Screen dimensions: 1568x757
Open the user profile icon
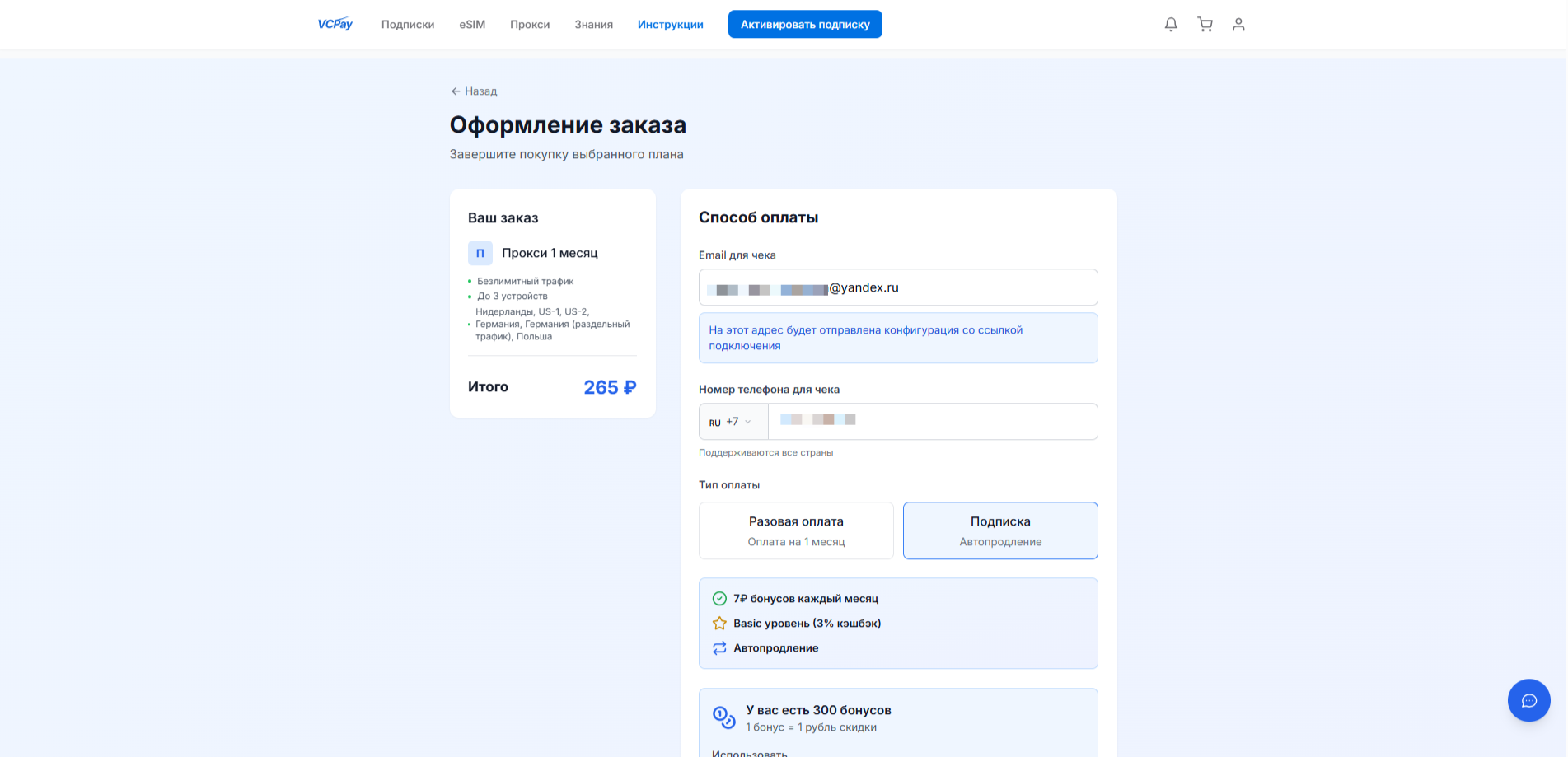pos(1238,25)
